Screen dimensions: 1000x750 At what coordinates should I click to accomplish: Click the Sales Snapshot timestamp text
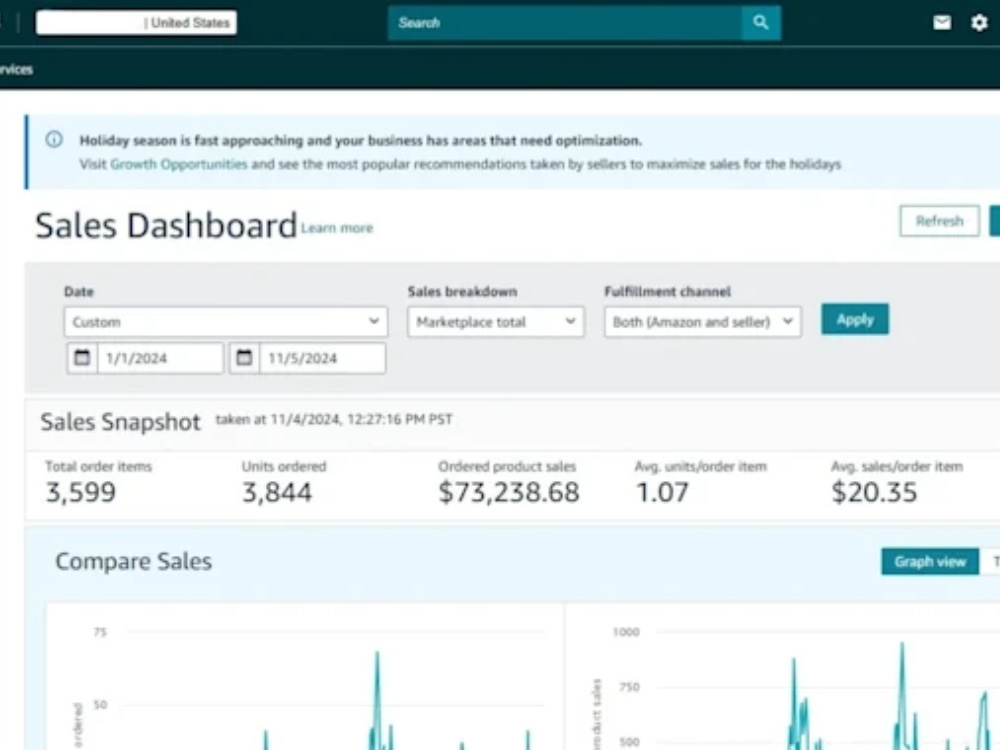[x=334, y=419]
